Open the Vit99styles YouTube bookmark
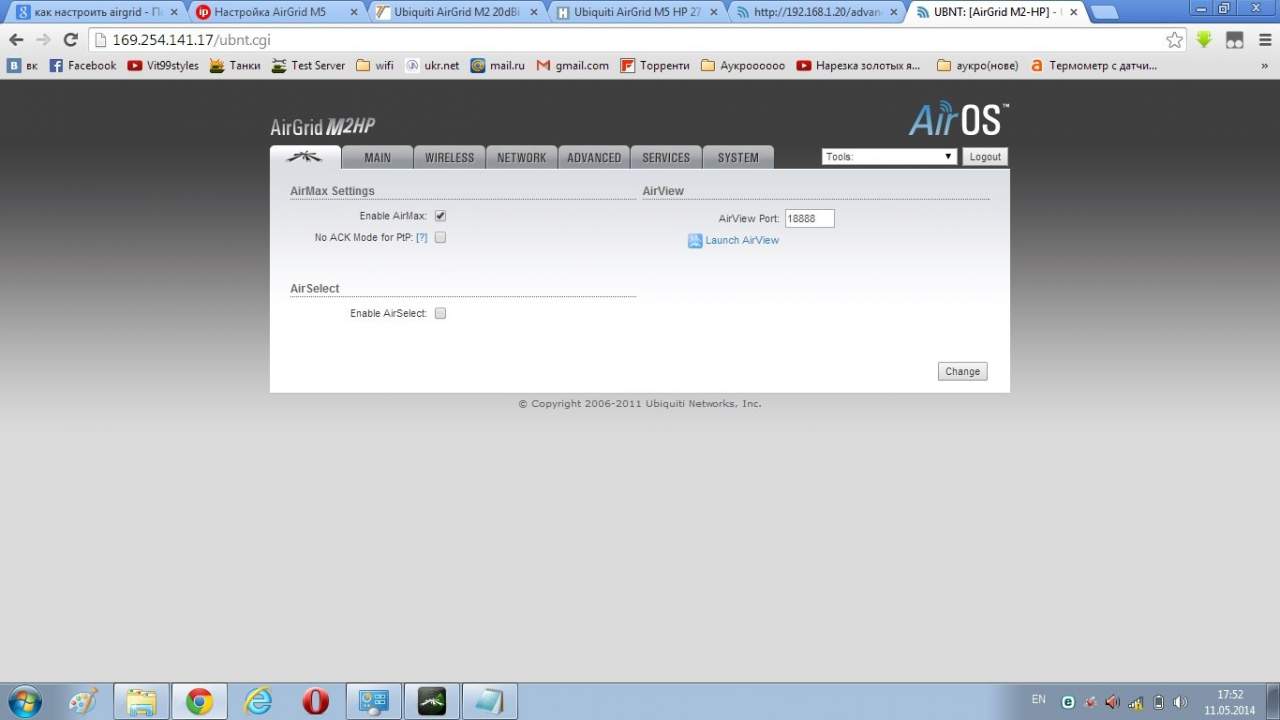 click(x=163, y=66)
